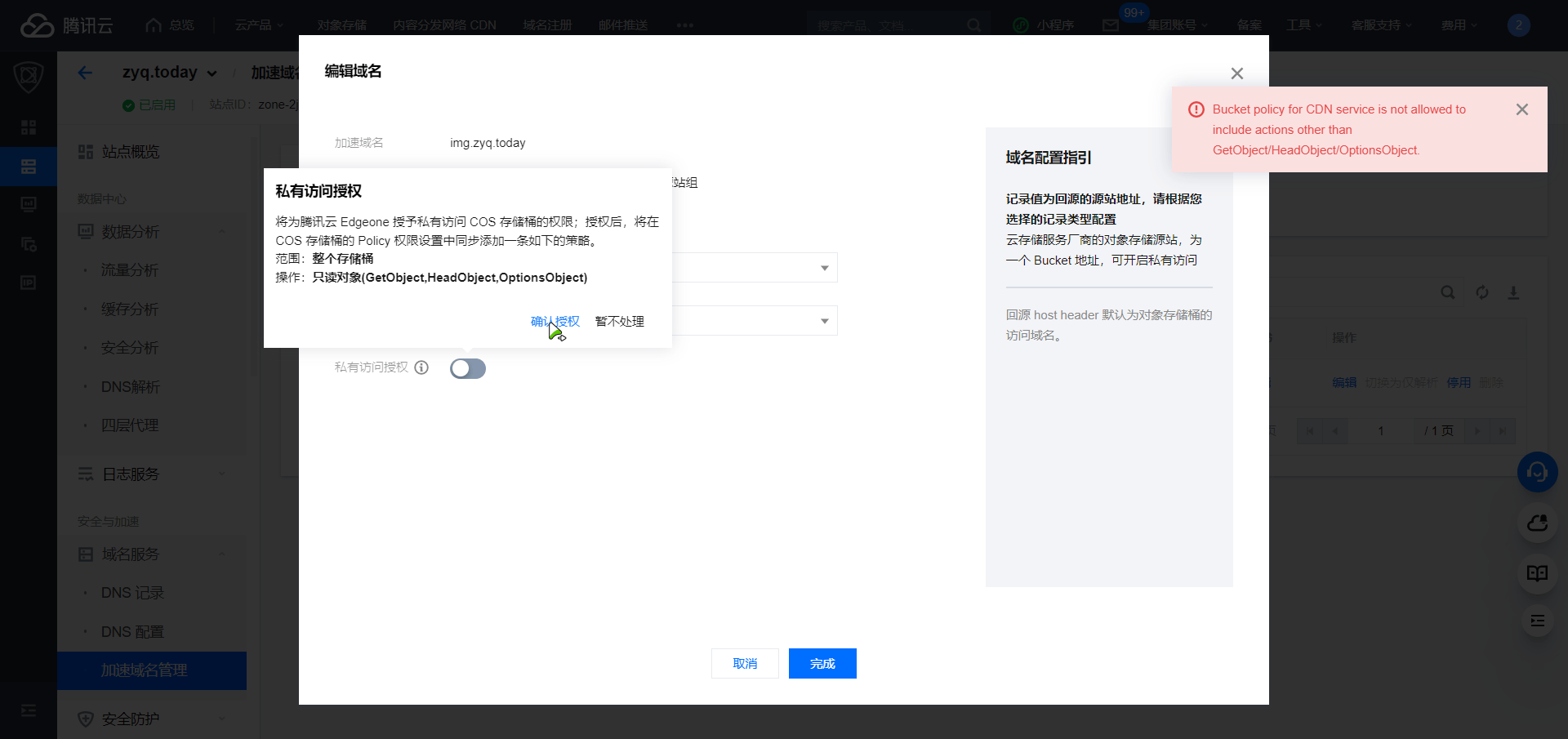Screen dimensions: 1568x739
Task: Click the 确认授权 link in the authorization dialog
Action: (x=555, y=321)
